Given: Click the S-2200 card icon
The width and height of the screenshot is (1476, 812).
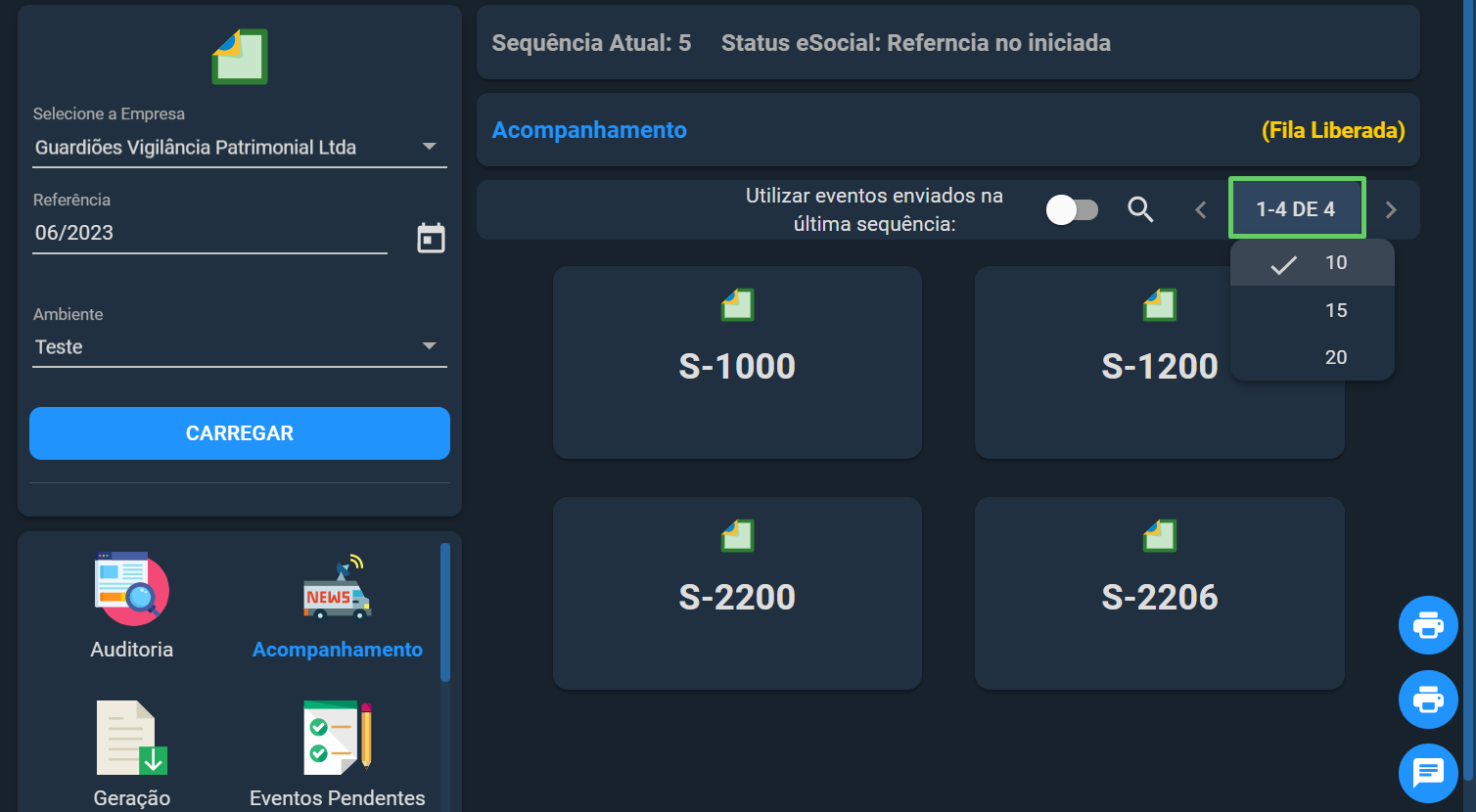Looking at the screenshot, I should click(x=737, y=535).
